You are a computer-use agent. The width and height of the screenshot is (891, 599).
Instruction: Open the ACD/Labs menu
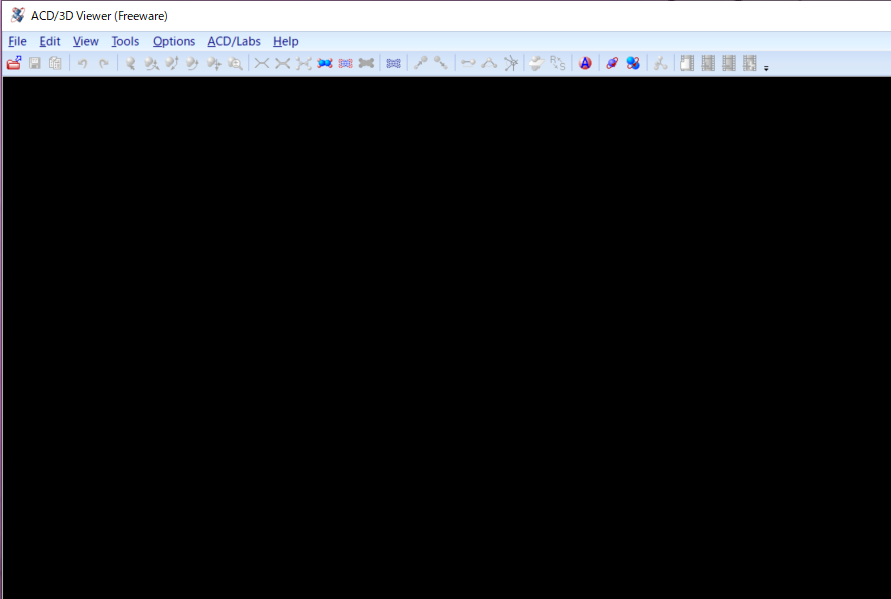(x=234, y=41)
